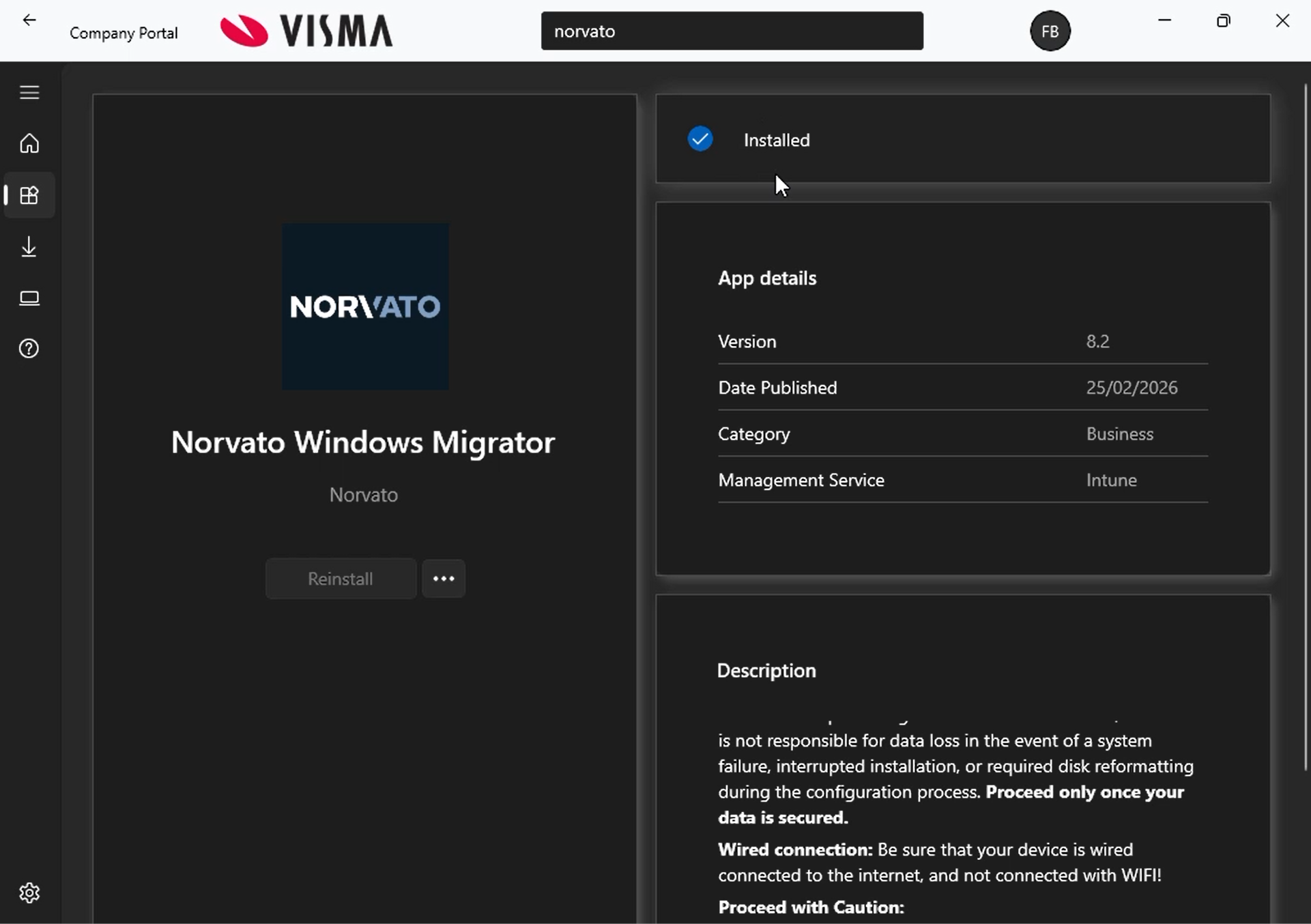This screenshot has height=924, width=1311.
Task: Click the Company Portal header label
Action: pos(124,31)
